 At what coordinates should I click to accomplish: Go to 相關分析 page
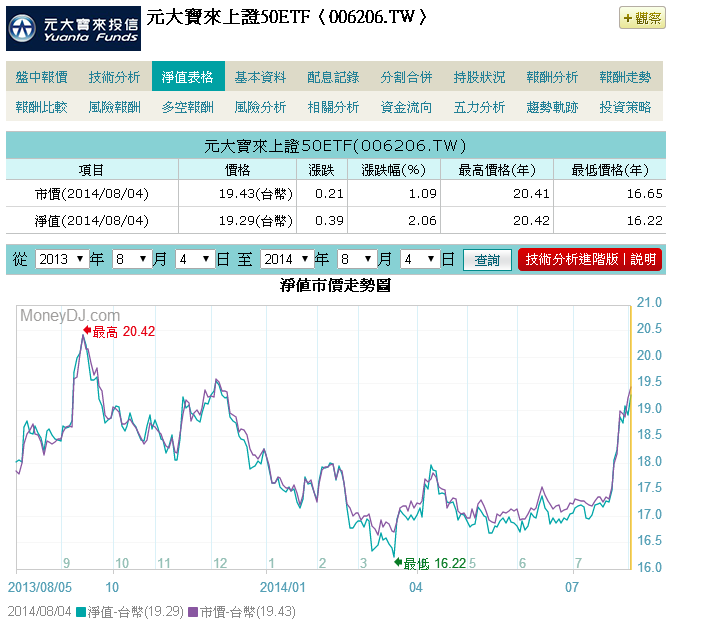pos(333,107)
